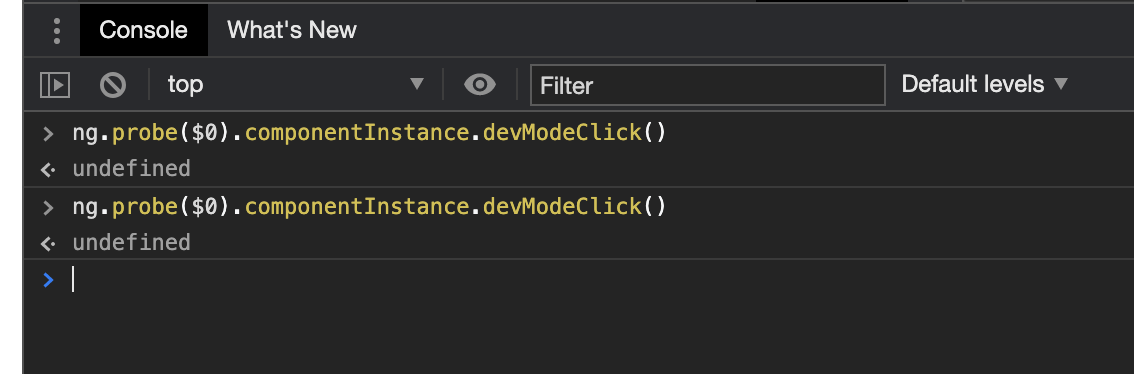
Task: Select the Console tab
Action: 143,30
